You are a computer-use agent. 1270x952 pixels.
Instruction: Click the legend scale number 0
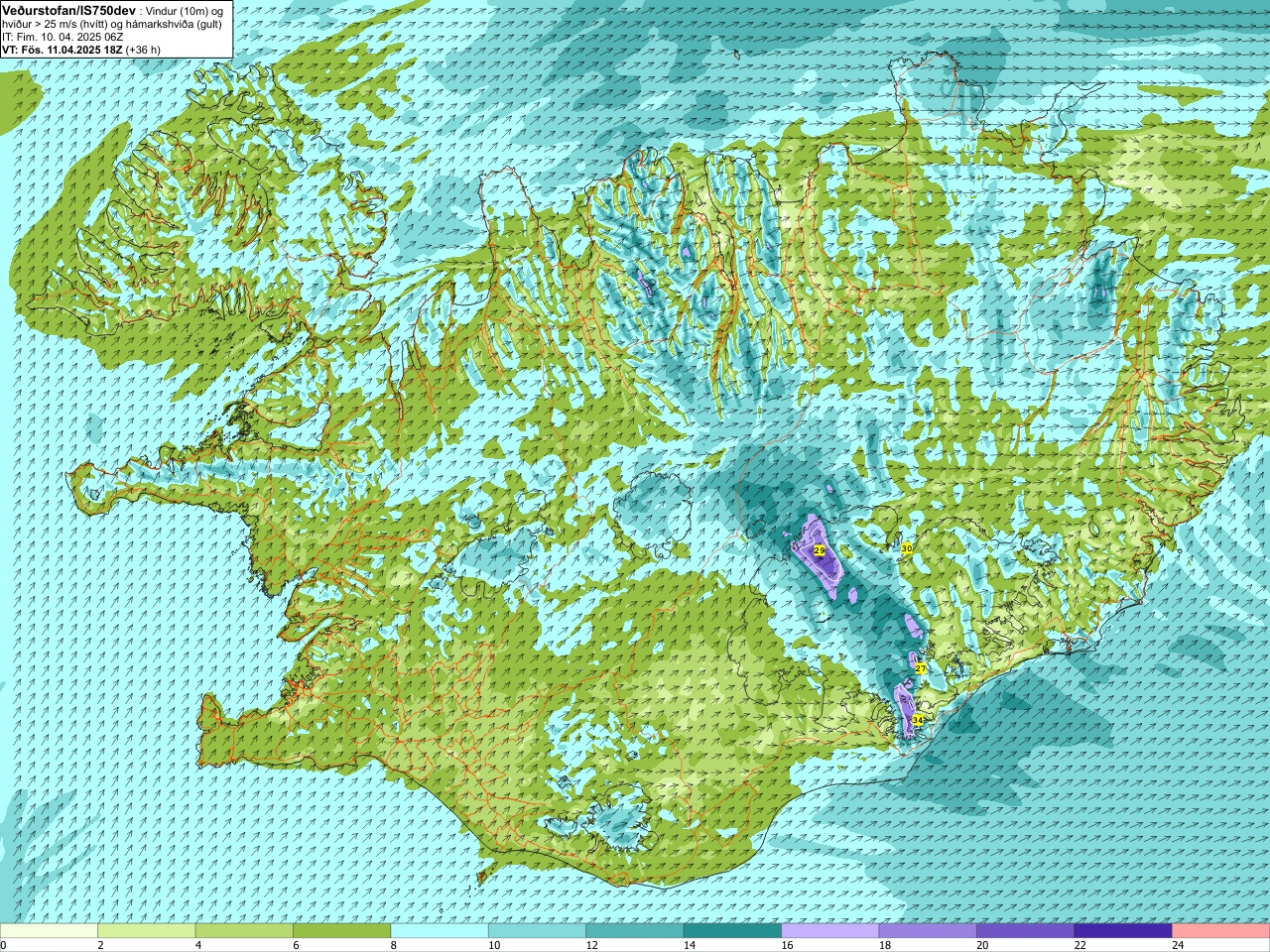point(4,945)
